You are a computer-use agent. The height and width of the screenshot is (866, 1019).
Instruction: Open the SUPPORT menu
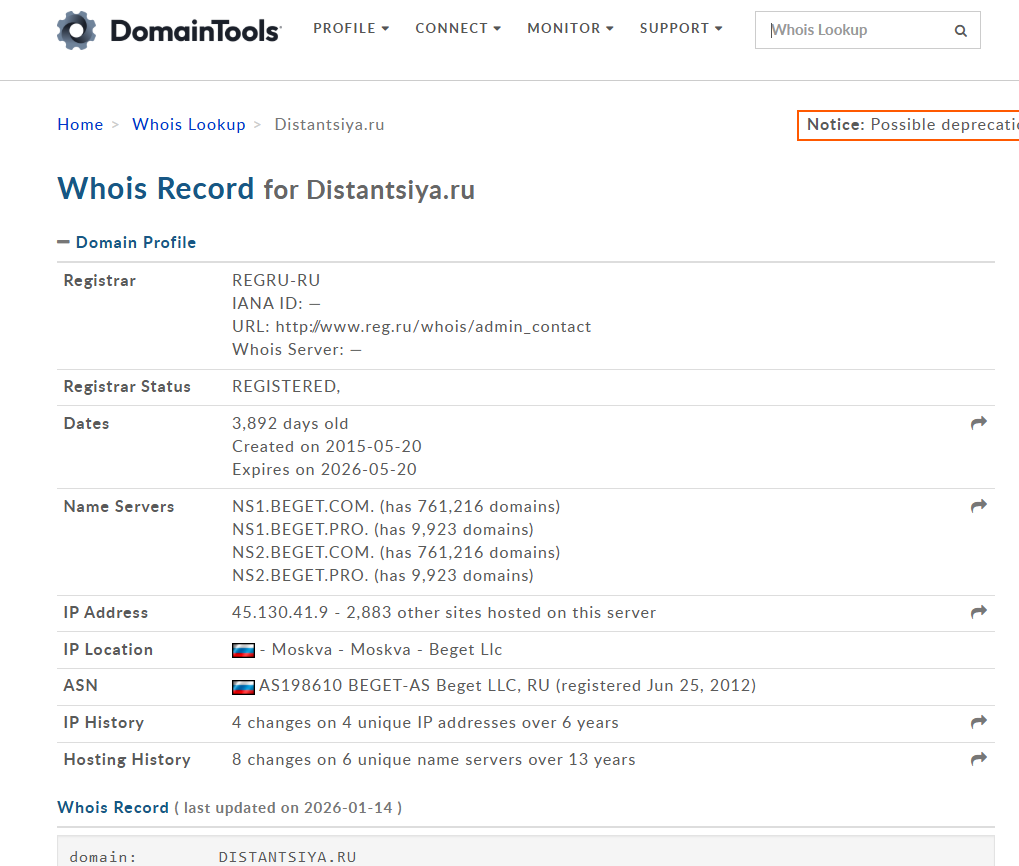coord(680,29)
